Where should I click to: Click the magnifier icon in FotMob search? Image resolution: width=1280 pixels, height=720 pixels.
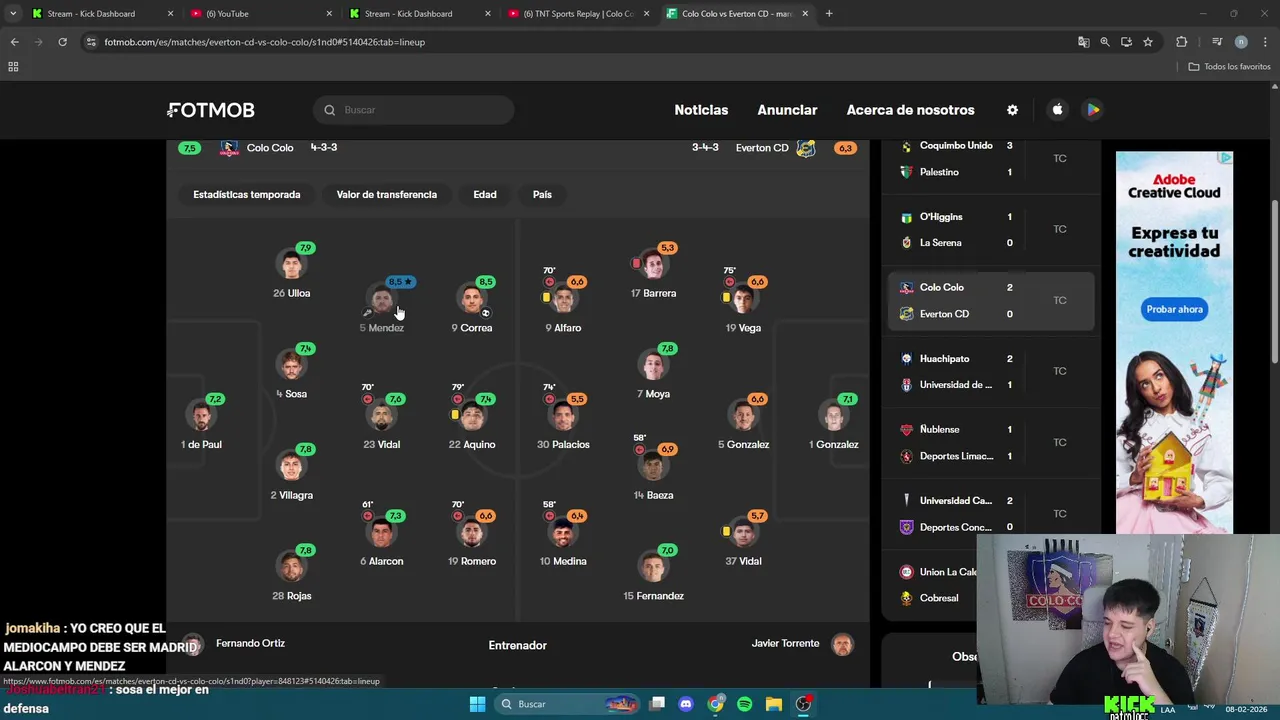[x=329, y=110]
